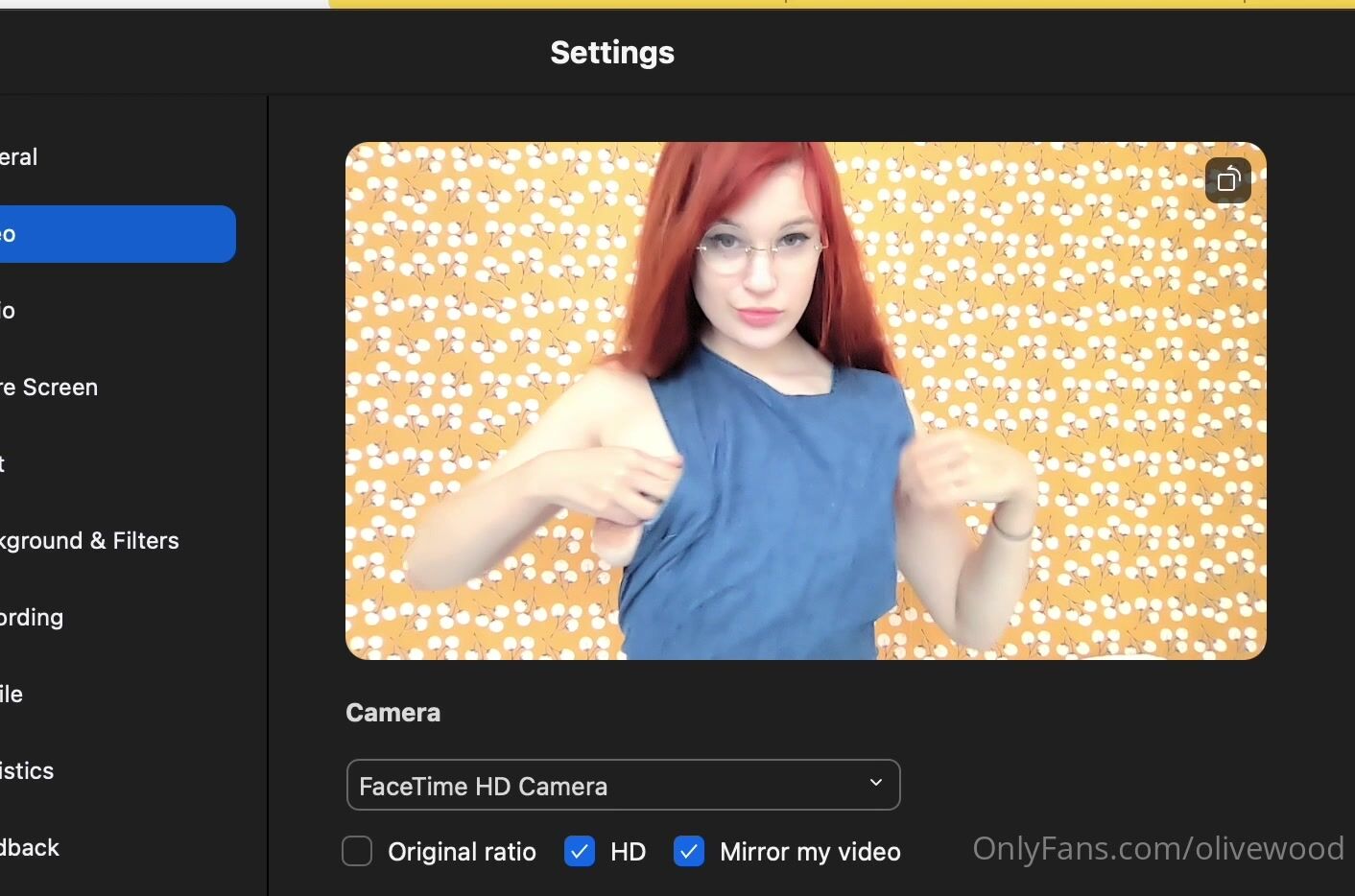Uncheck the HD video option
The width and height of the screenshot is (1355, 896).
point(580,851)
